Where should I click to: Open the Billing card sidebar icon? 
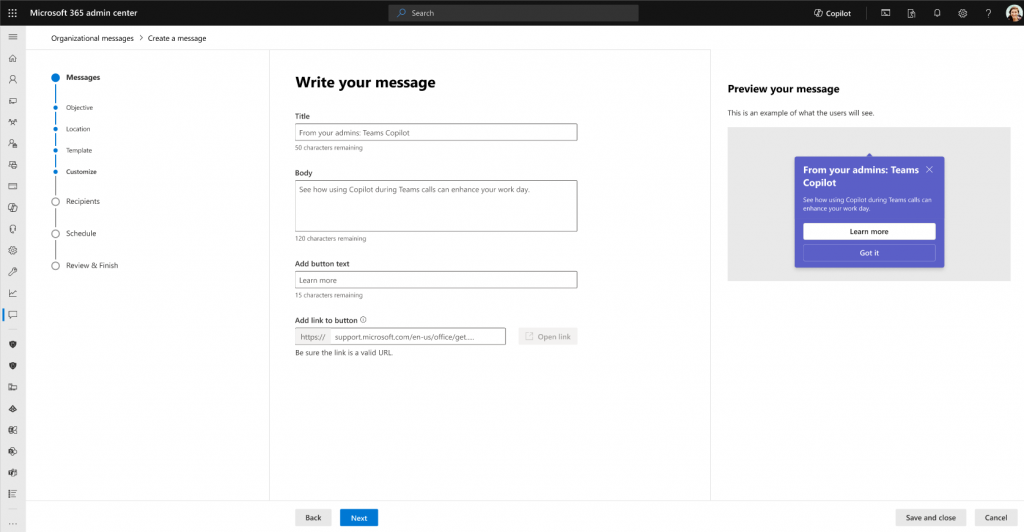(12, 186)
